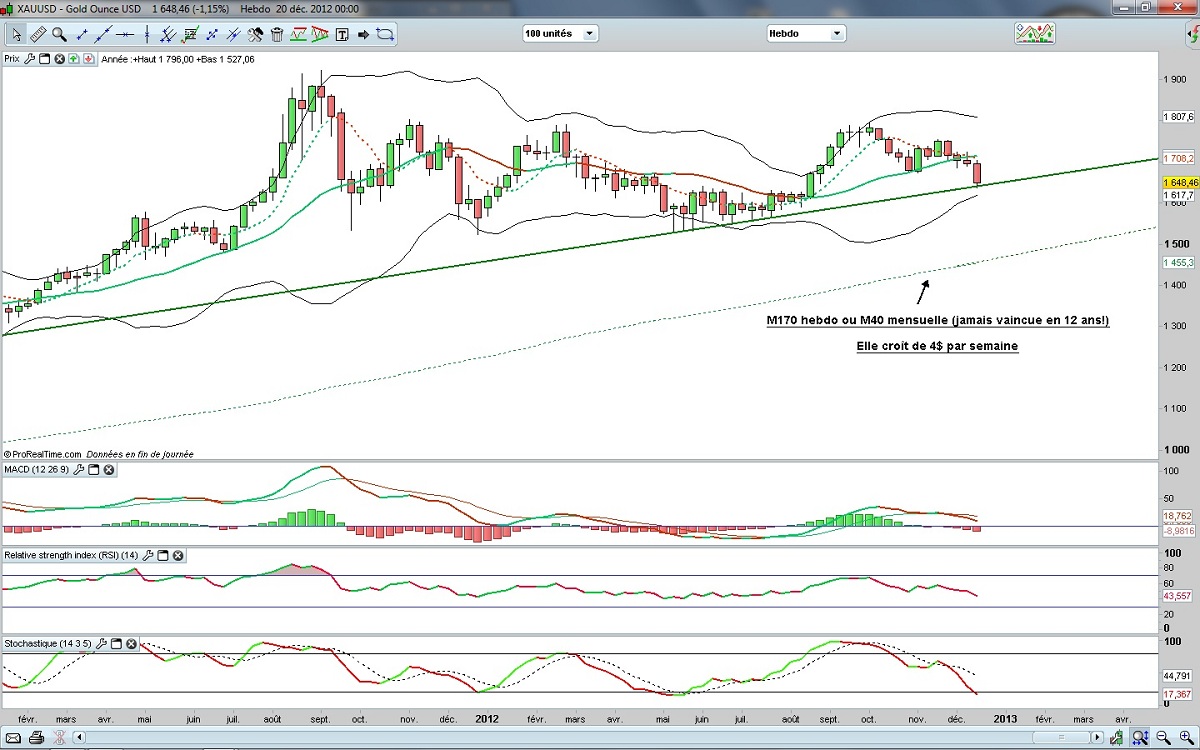
Task: Open the '100 unités' dropdown
Action: pos(560,34)
